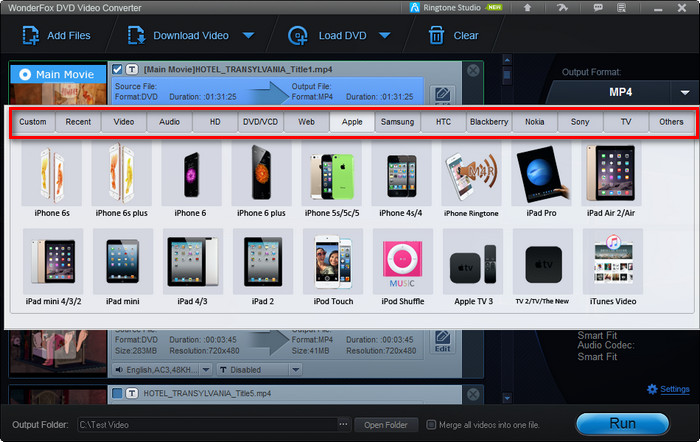Expand the Load DVD dropdown arrow
700x442 pixels.
pyautogui.click(x=385, y=35)
